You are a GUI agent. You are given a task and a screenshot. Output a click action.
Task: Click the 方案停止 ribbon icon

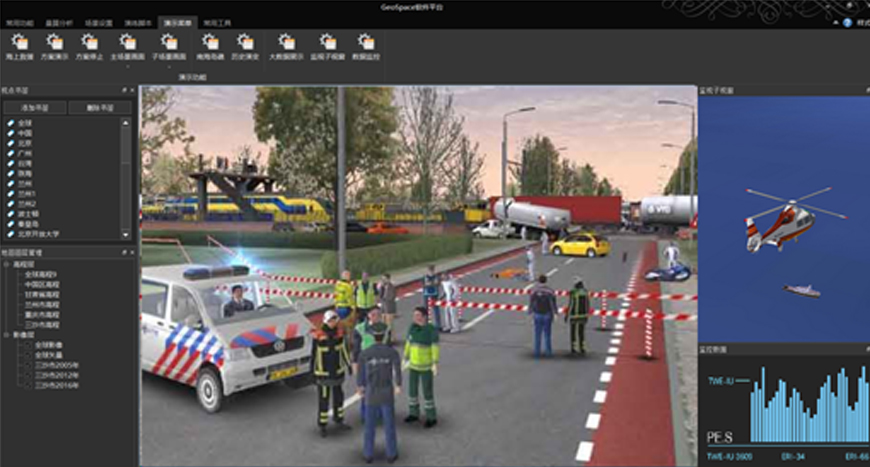89,46
